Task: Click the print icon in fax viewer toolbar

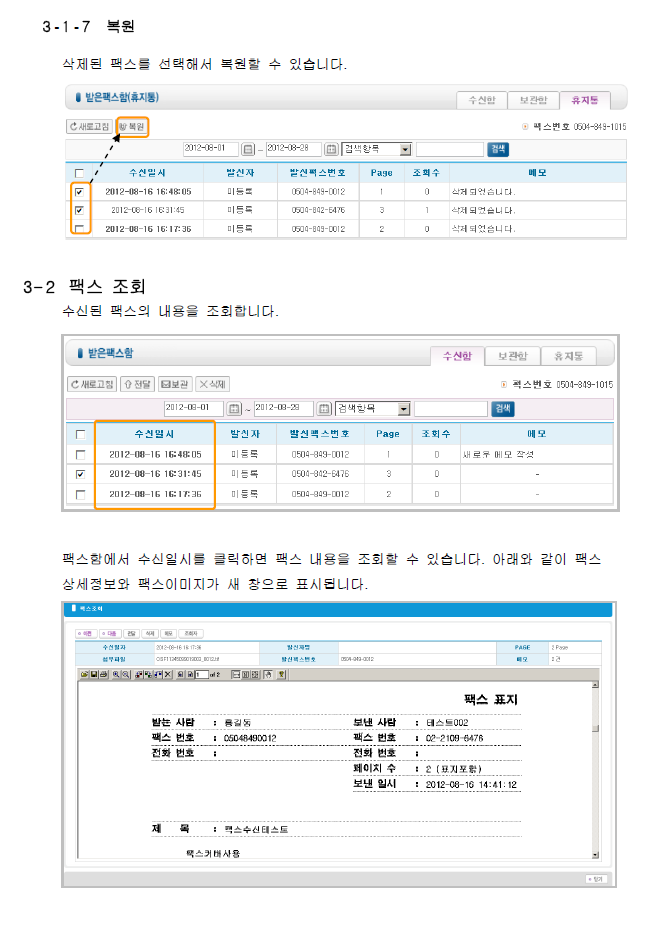Action: point(103,675)
